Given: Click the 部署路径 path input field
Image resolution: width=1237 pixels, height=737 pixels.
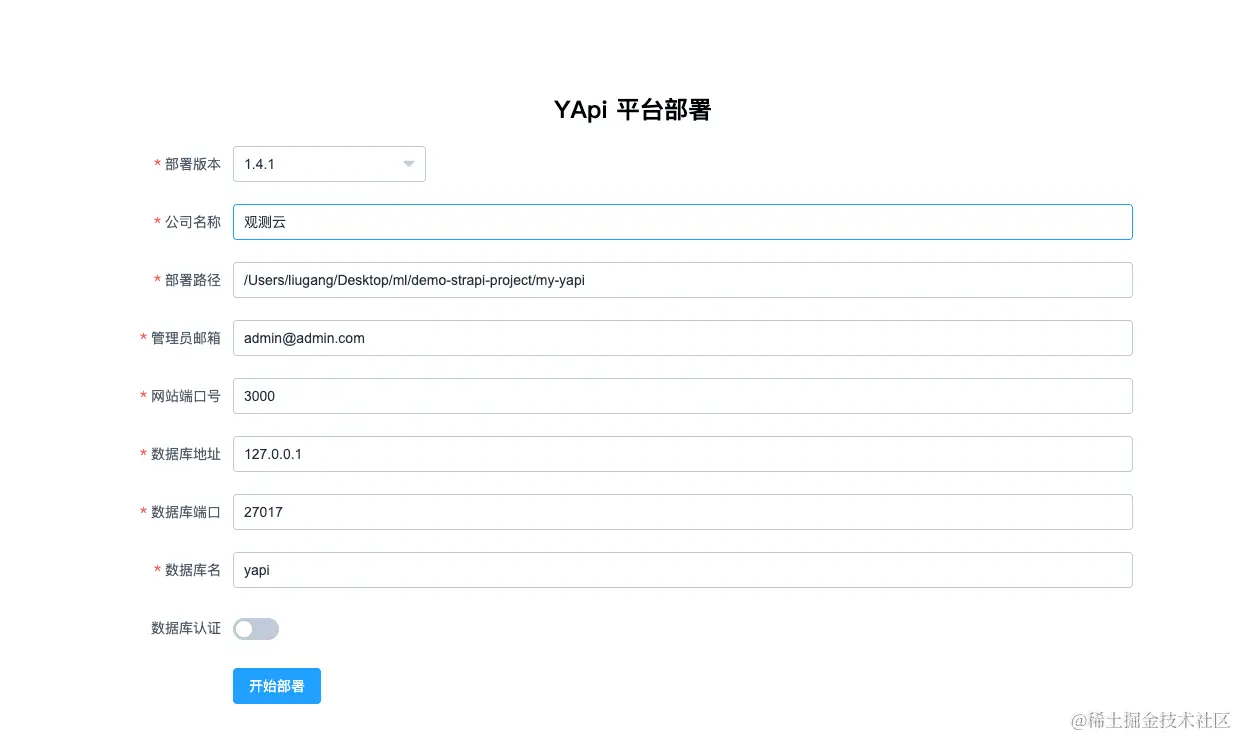Looking at the screenshot, I should click(x=682, y=280).
